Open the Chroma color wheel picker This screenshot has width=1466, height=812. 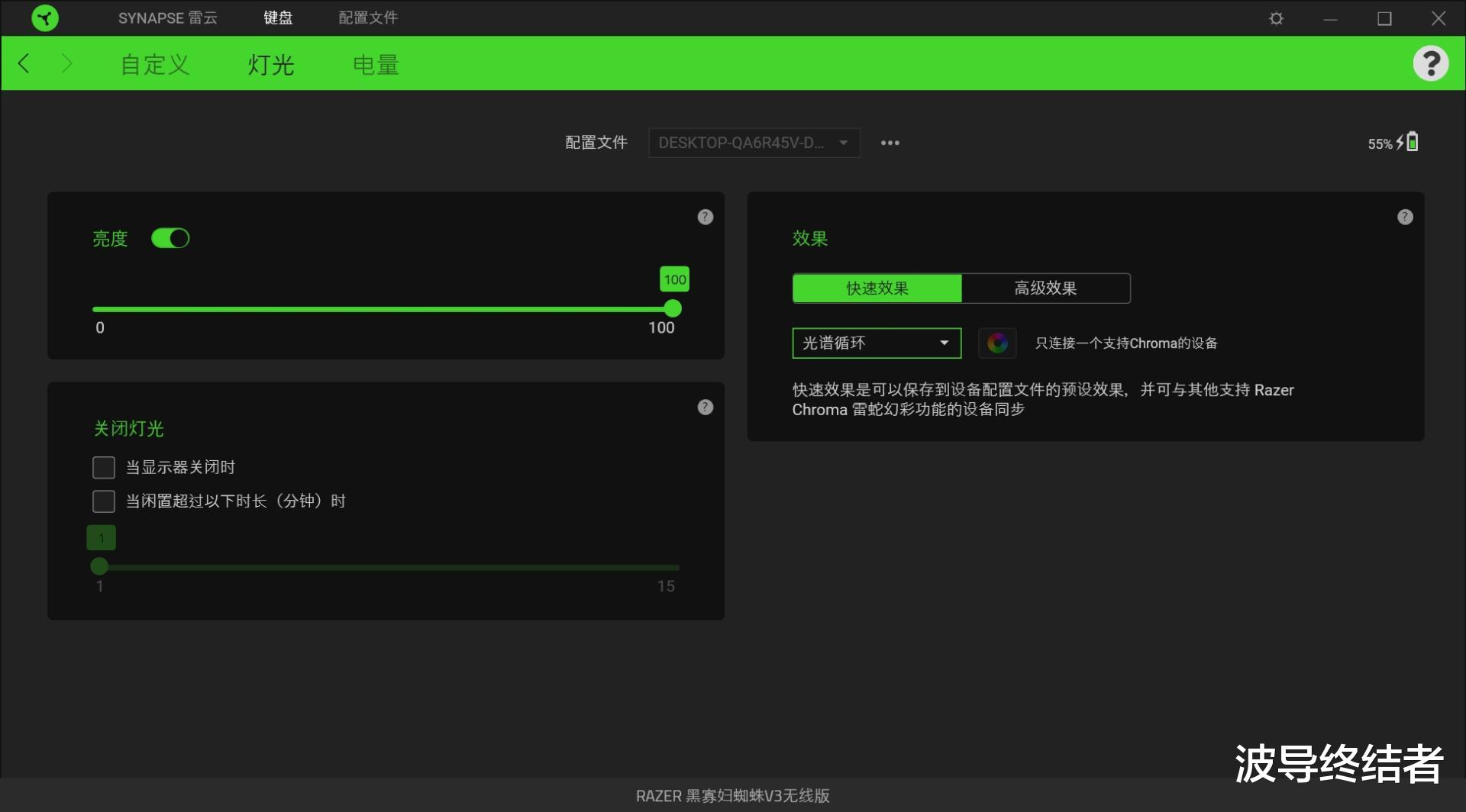tap(997, 343)
